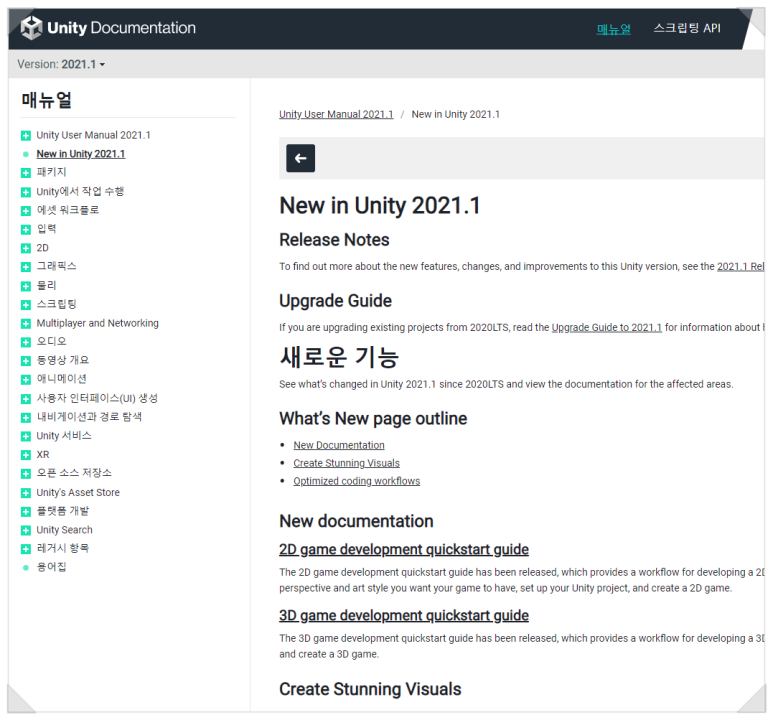The image size is (773, 720).
Task: Expand the 그래픽스 plus icon
Action: point(26,267)
